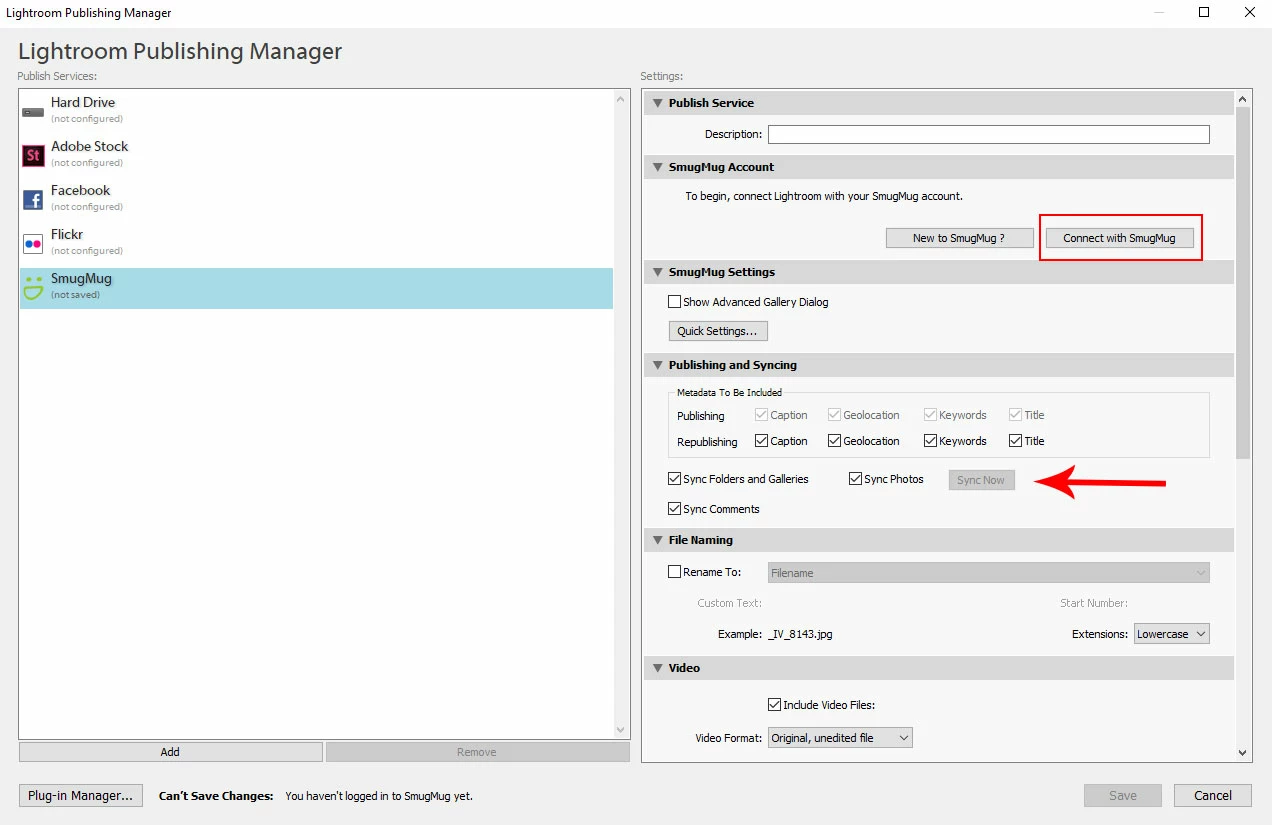1272x825 pixels.
Task: Collapse Publishing and Syncing section
Action: coord(657,365)
